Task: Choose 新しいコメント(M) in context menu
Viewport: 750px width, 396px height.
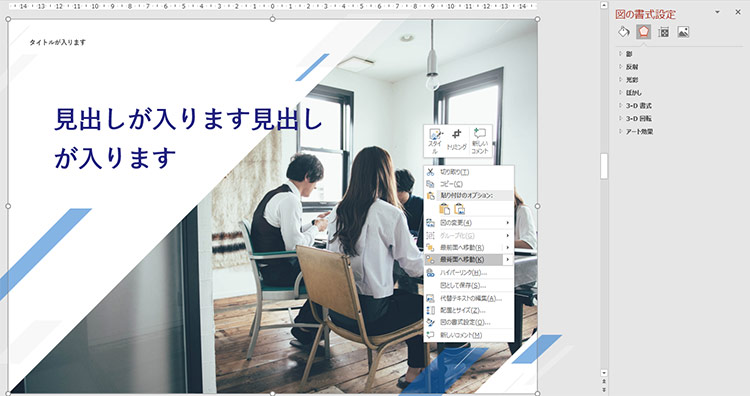Action: coord(469,335)
